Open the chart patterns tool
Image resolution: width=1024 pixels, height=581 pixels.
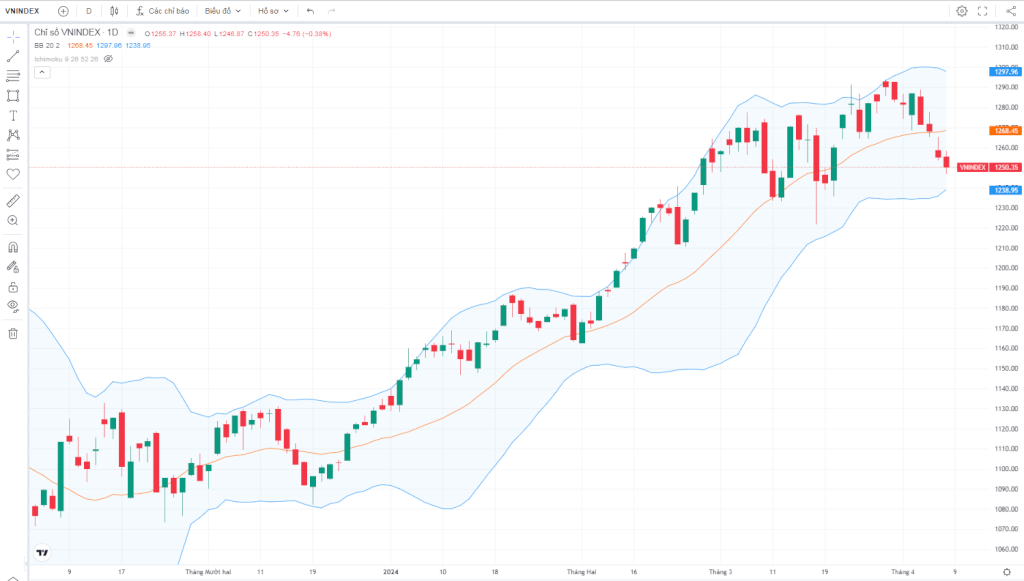click(x=13, y=135)
